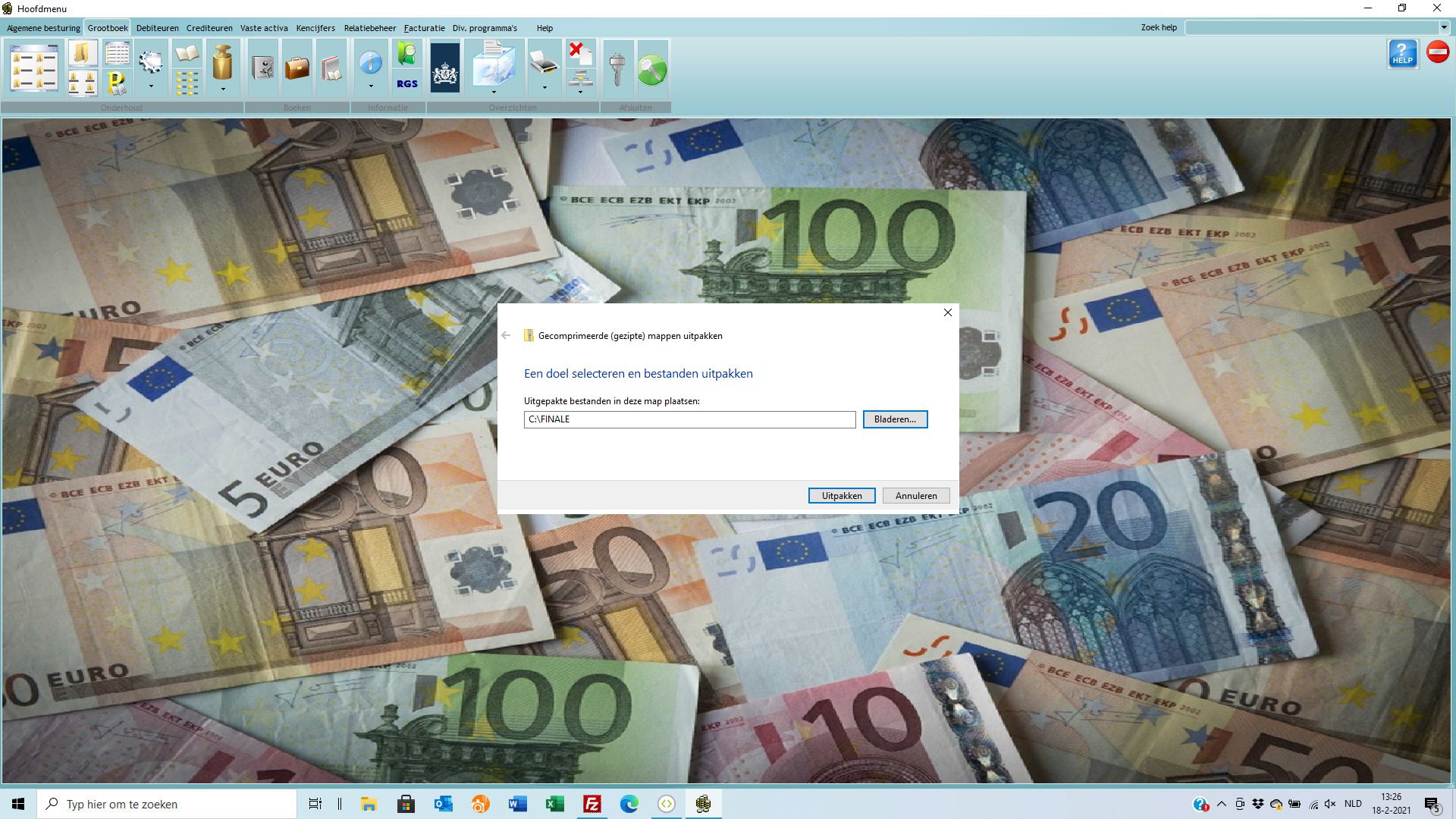The image size is (1456, 819).
Task: Open the Div. programma's tab
Action: (485, 28)
